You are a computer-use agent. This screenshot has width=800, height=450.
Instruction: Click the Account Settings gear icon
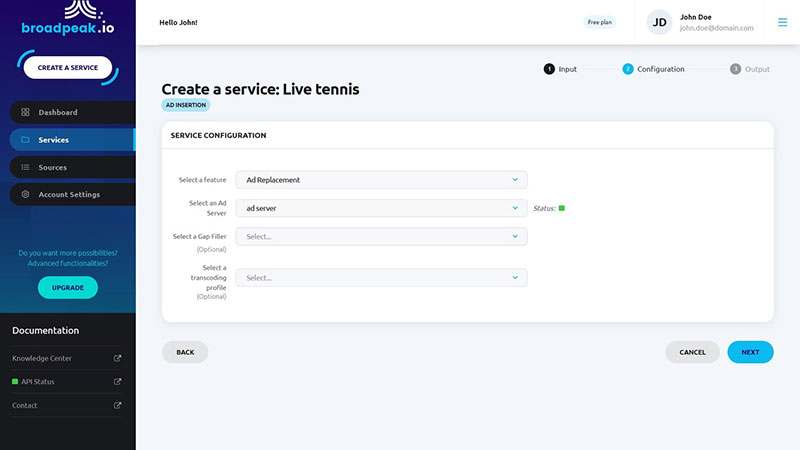tap(25, 194)
